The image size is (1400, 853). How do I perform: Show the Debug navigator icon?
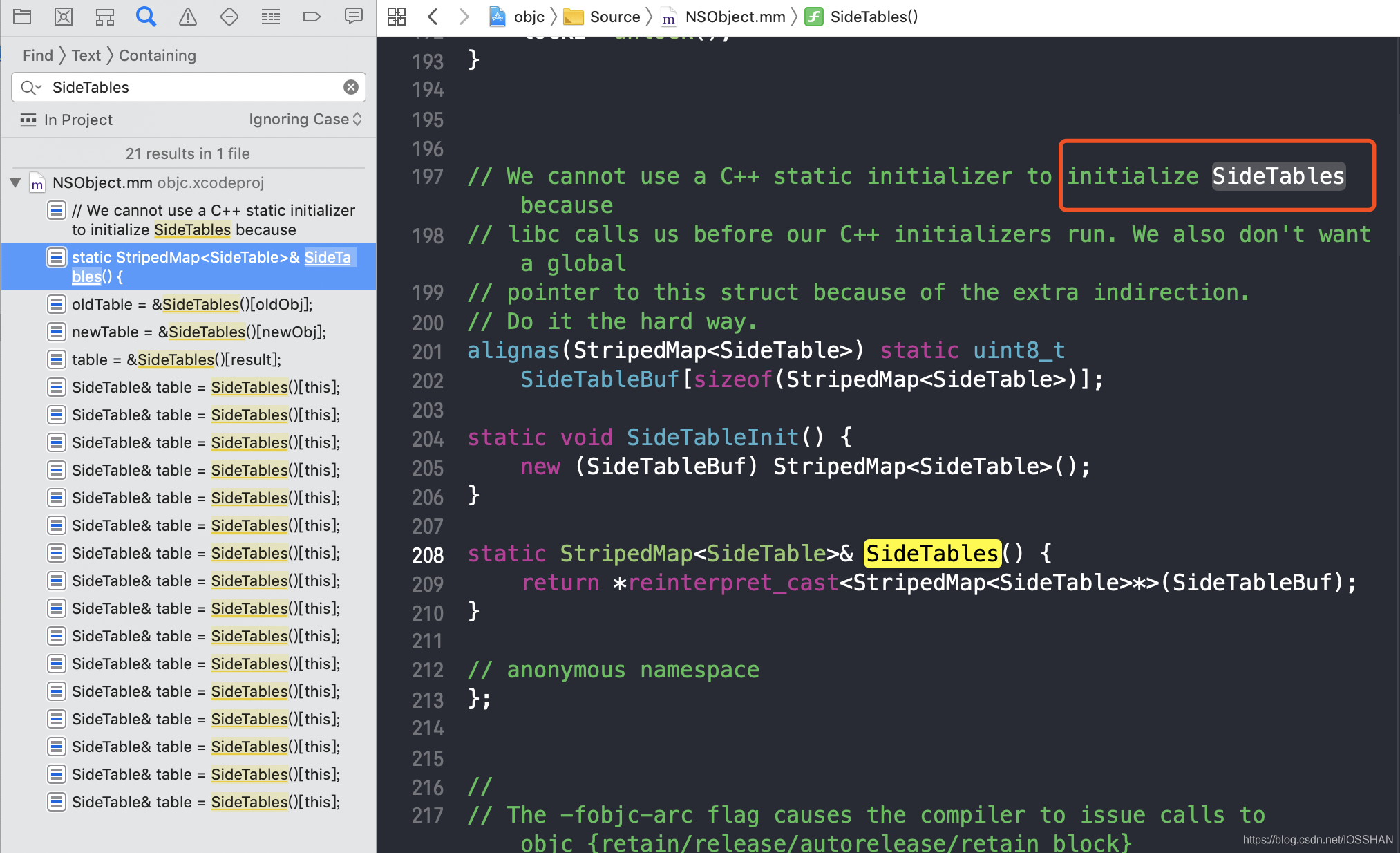point(271,17)
